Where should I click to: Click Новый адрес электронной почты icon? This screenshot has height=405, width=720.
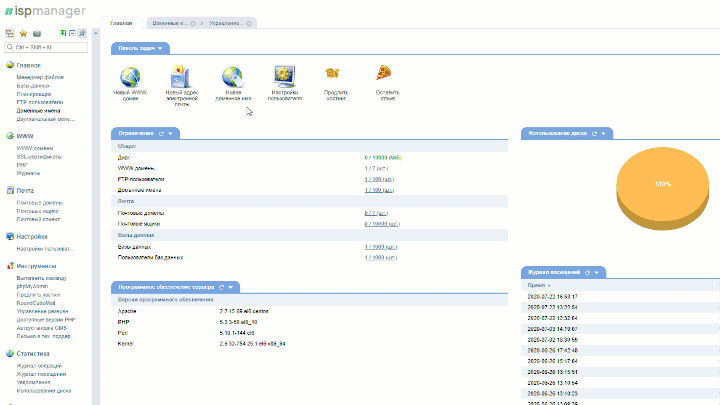(181, 77)
